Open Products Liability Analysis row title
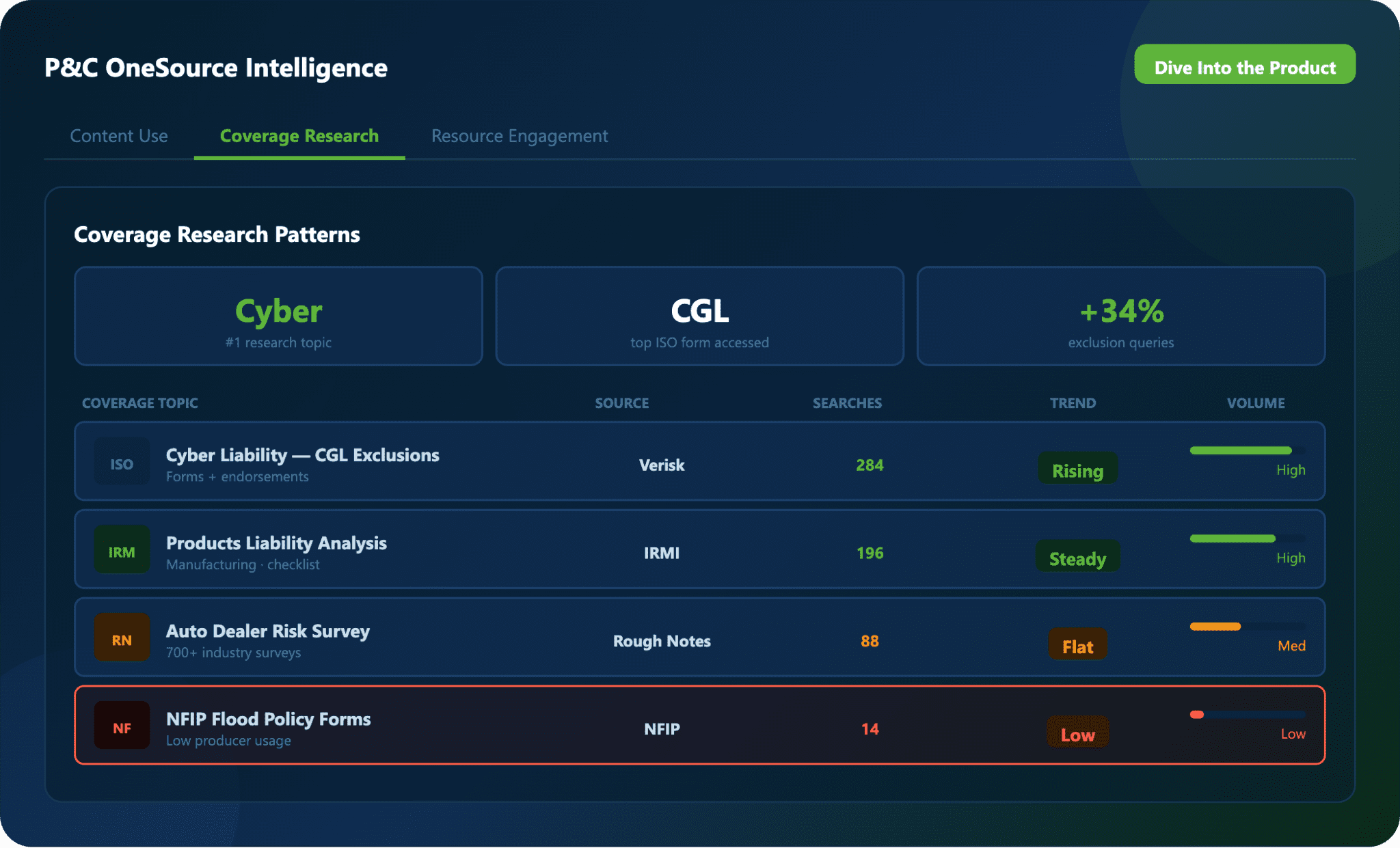Screen dimensions: 1400x848 (x=276, y=543)
